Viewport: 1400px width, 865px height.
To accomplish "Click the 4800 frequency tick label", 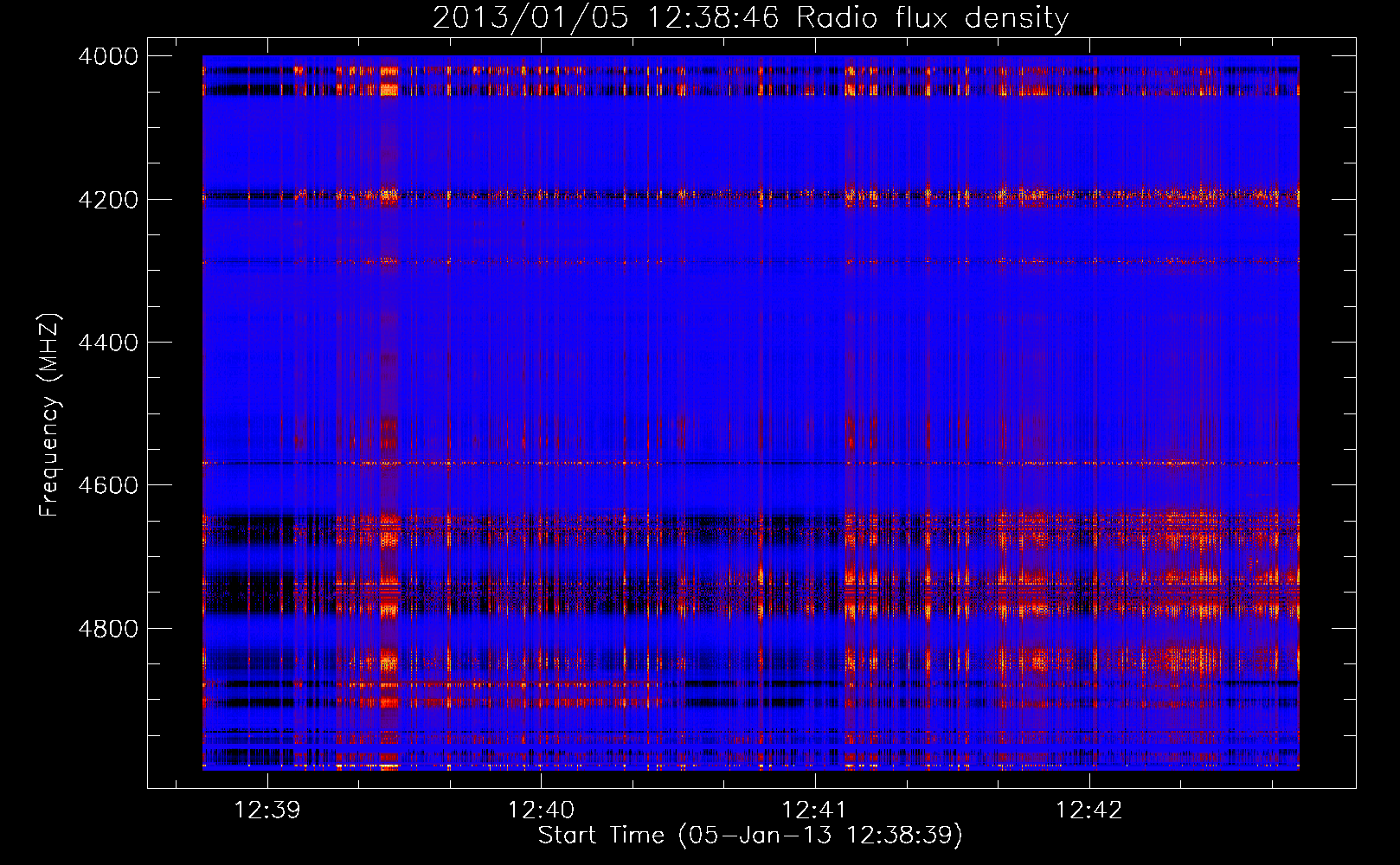I will tap(108, 629).
